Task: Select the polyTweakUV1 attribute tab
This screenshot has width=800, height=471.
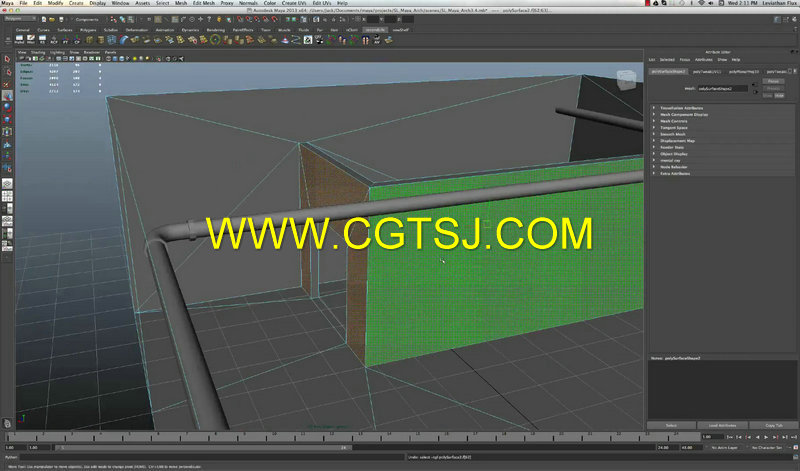Action: pos(707,72)
